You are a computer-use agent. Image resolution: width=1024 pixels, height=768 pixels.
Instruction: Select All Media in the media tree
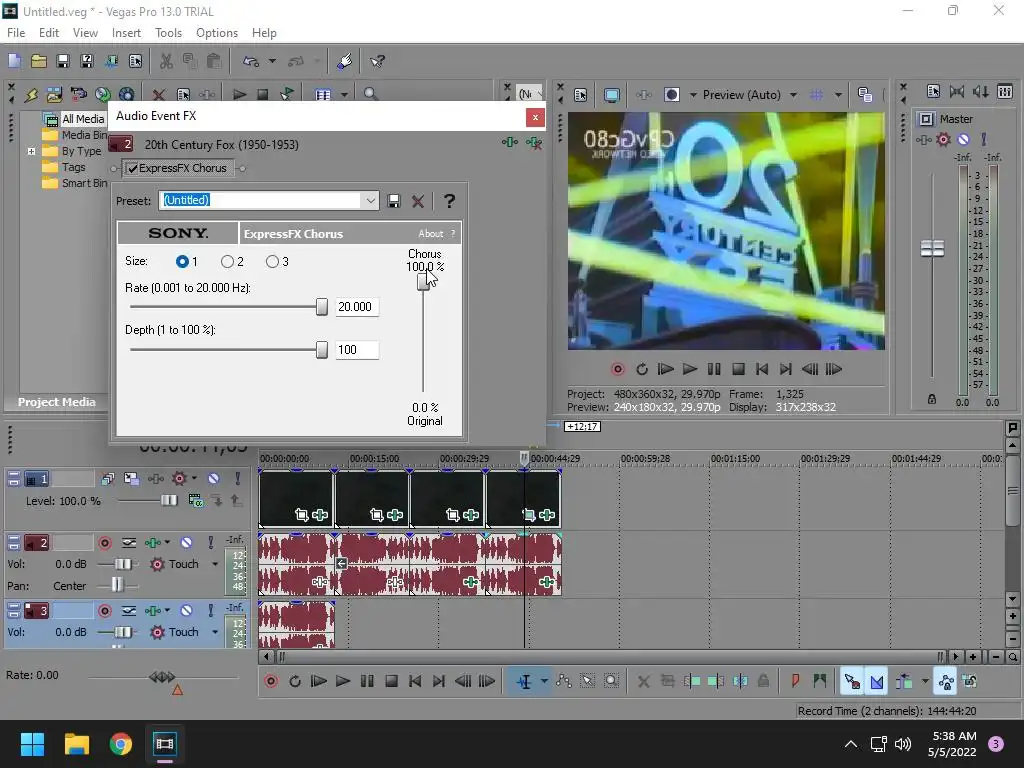point(83,119)
